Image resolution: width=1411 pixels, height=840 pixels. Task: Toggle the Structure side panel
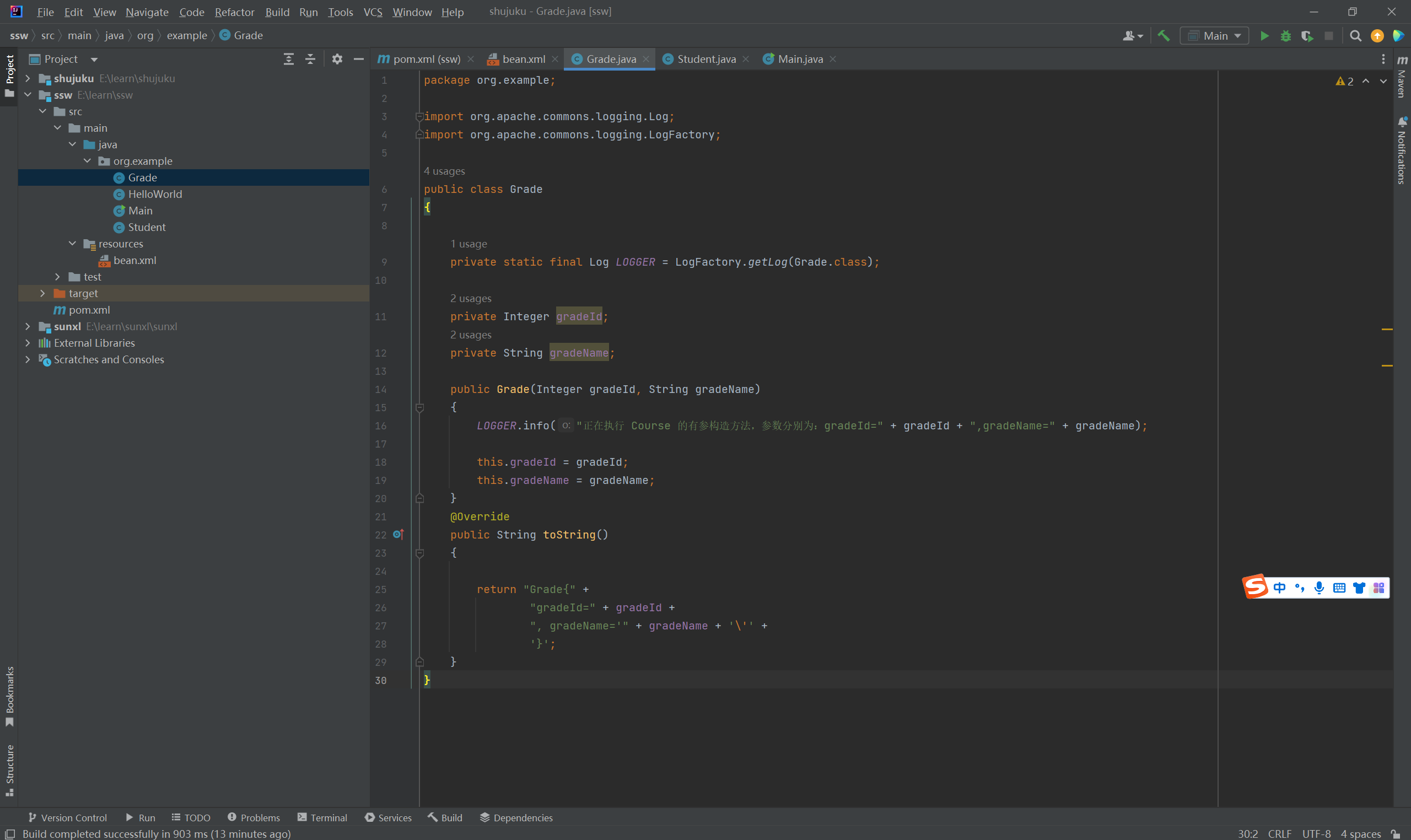click(9, 770)
